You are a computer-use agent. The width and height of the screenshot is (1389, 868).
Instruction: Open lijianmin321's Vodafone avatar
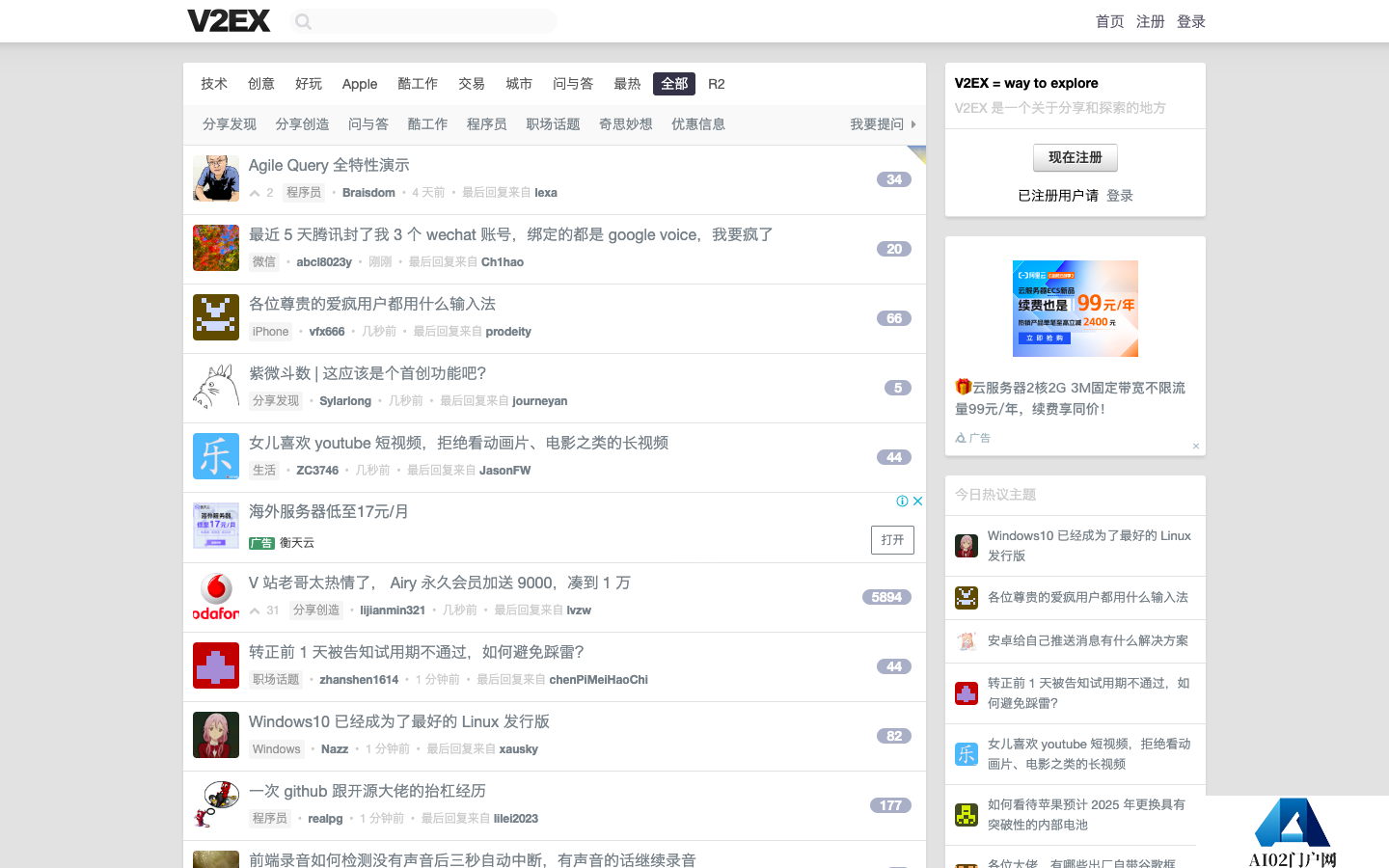coord(216,596)
